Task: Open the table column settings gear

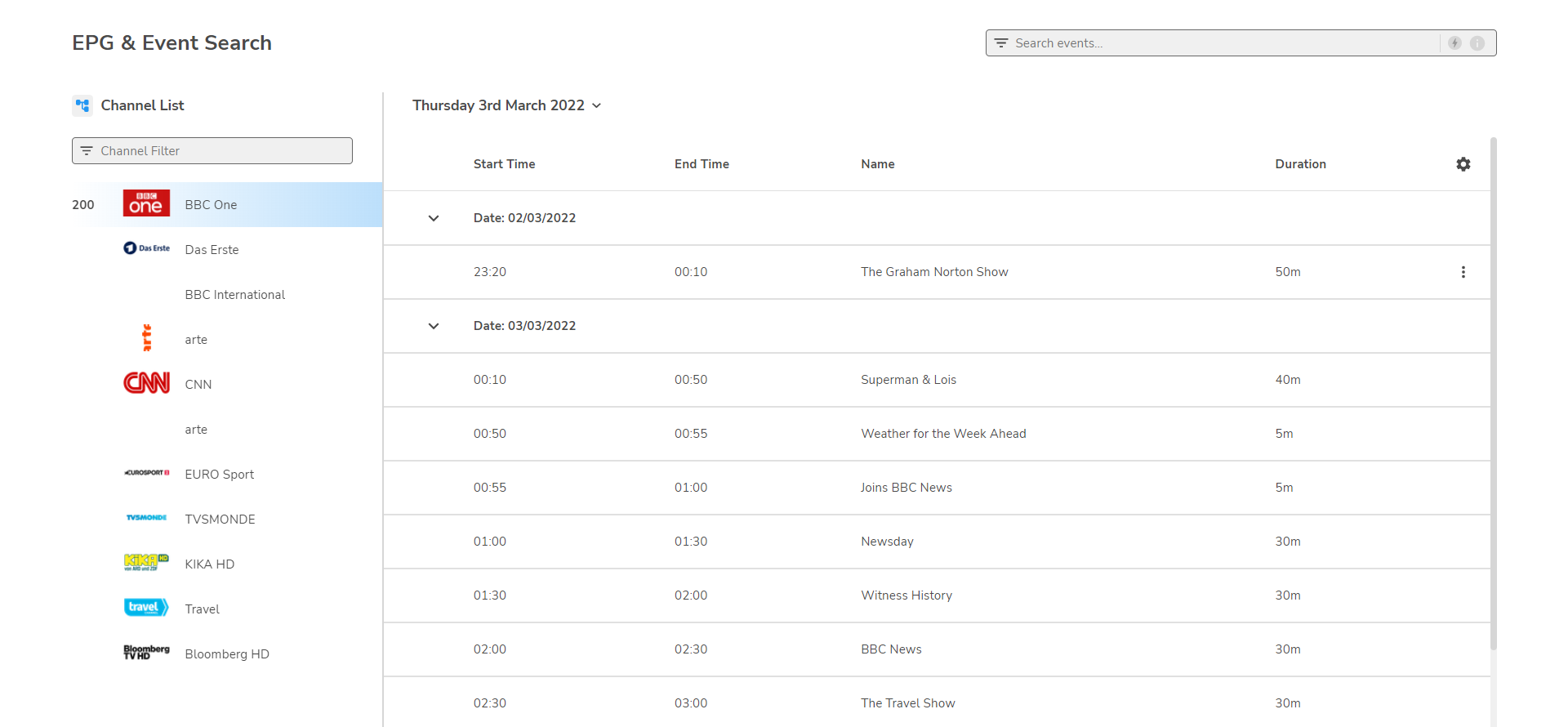Action: pos(1463,164)
